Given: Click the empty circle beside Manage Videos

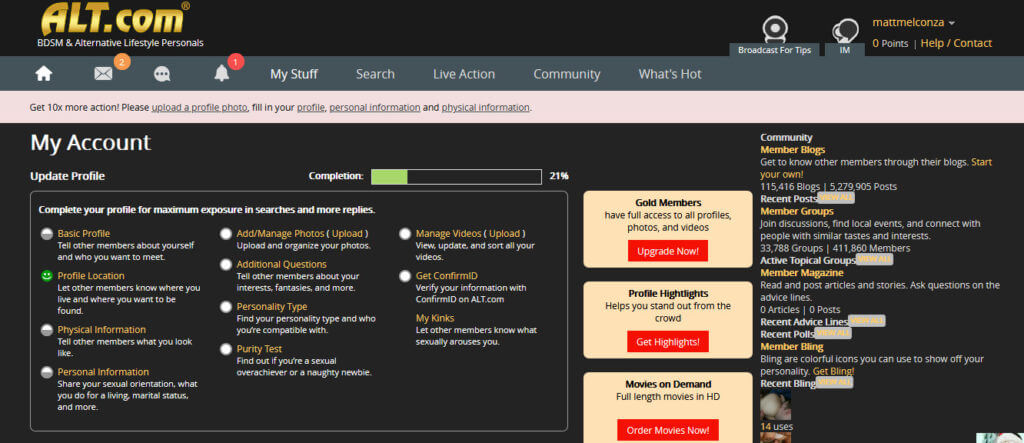Looking at the screenshot, I should coord(405,234).
